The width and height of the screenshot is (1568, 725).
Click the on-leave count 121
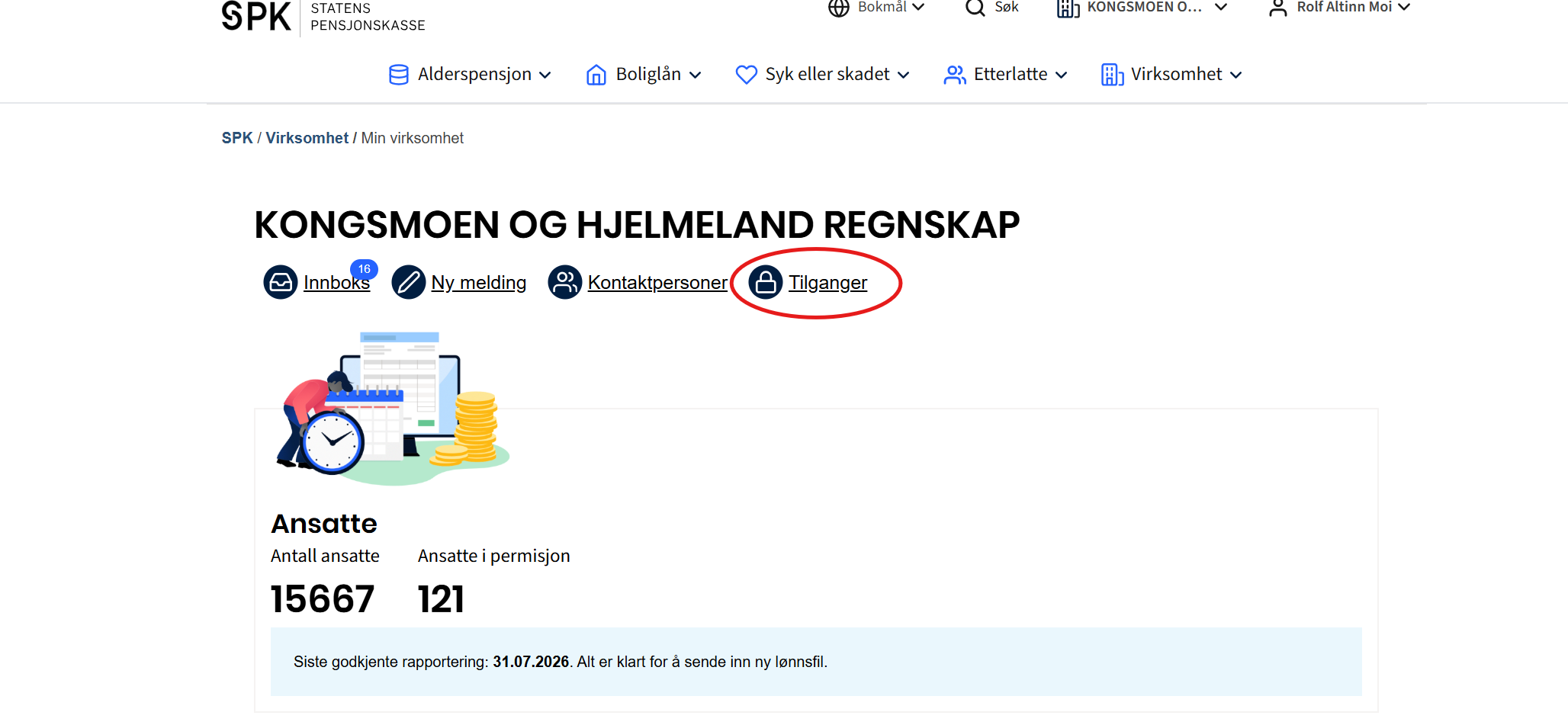tap(442, 599)
